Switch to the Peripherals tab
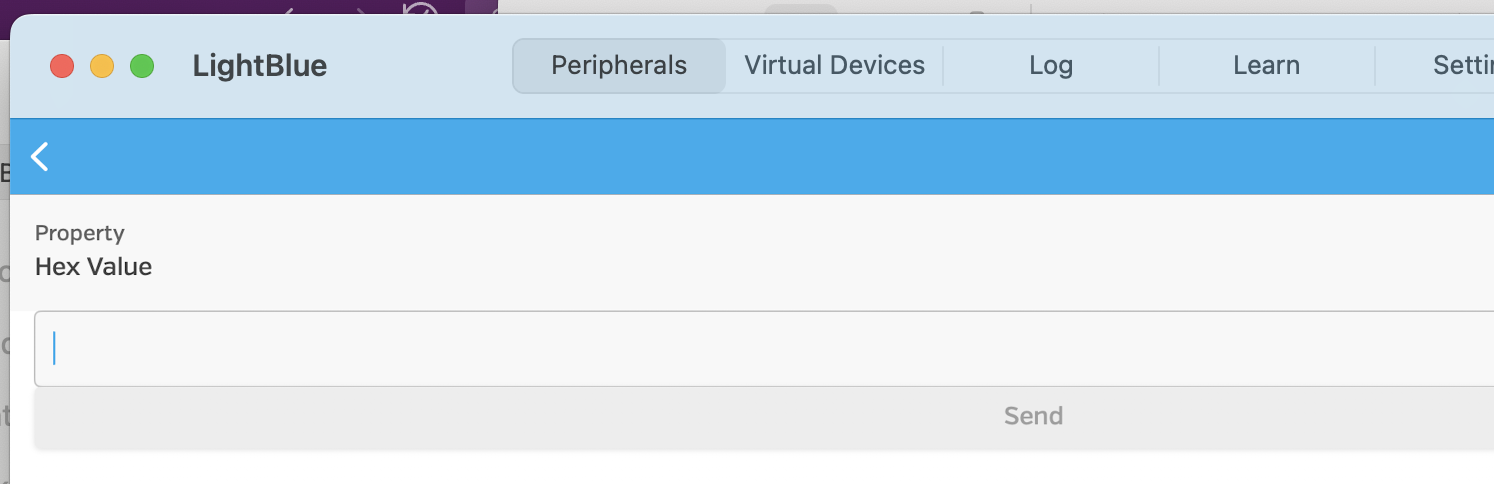 [619, 66]
